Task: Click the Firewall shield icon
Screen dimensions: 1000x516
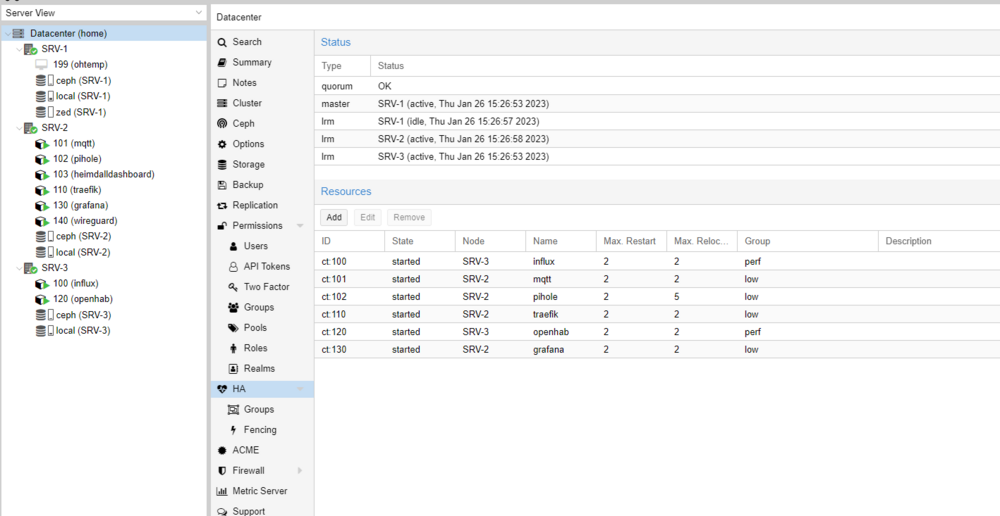Action: pyautogui.click(x=222, y=471)
